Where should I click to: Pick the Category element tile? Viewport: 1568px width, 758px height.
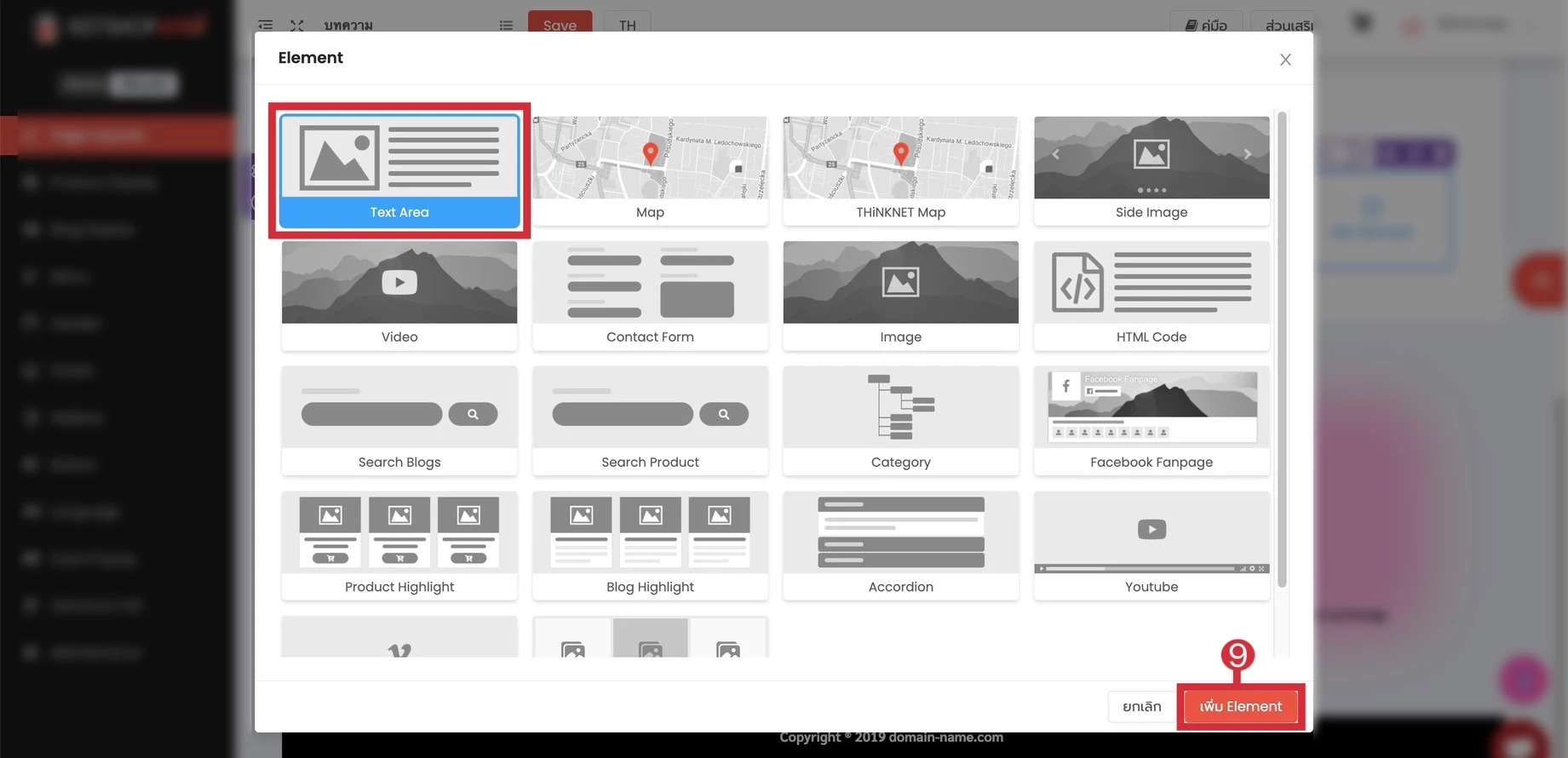900,421
